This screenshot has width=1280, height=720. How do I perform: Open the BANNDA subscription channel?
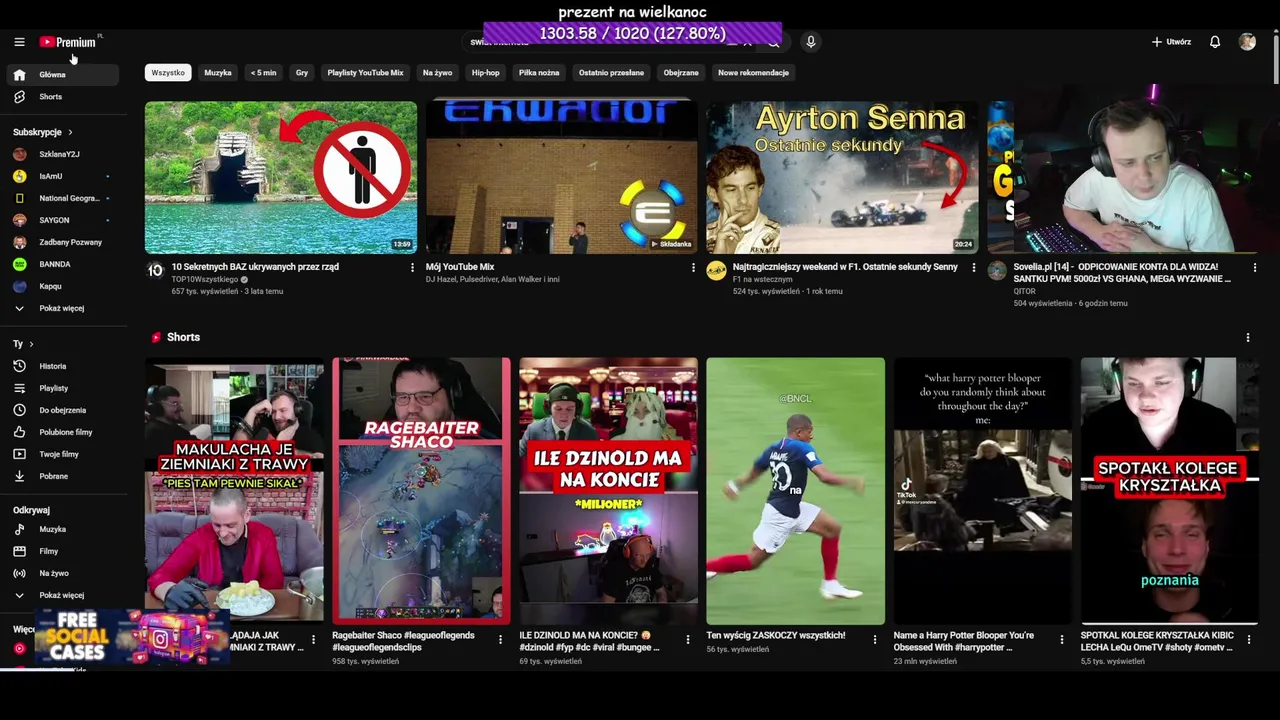[x=64, y=264]
